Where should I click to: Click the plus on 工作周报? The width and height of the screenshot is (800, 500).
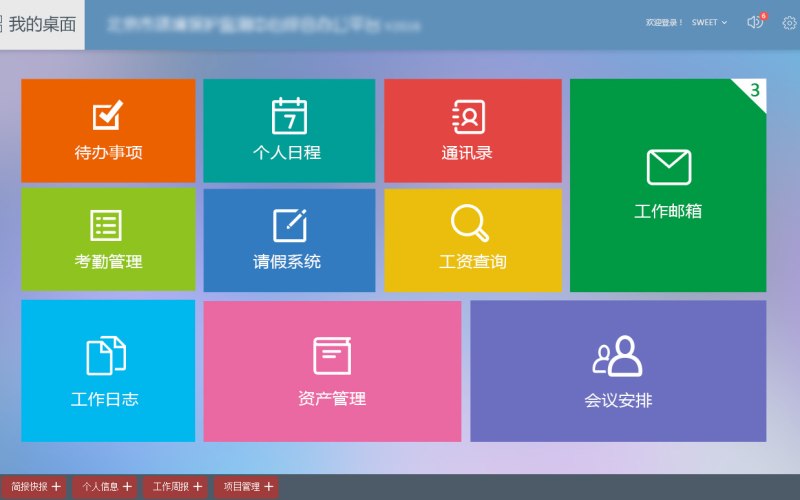coord(197,487)
